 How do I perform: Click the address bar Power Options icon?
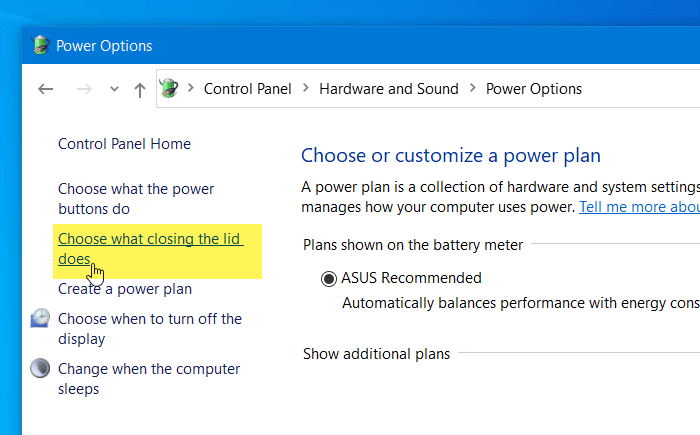pyautogui.click(x=169, y=89)
